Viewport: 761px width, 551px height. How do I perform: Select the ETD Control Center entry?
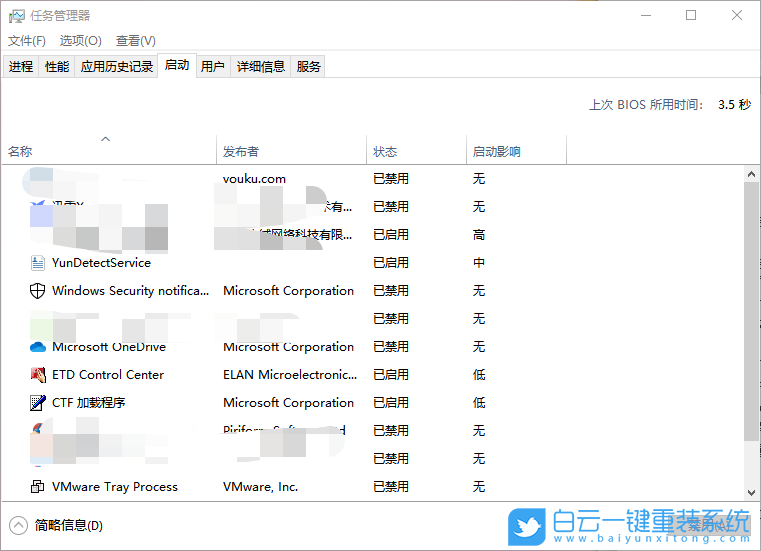pyautogui.click(x=108, y=375)
